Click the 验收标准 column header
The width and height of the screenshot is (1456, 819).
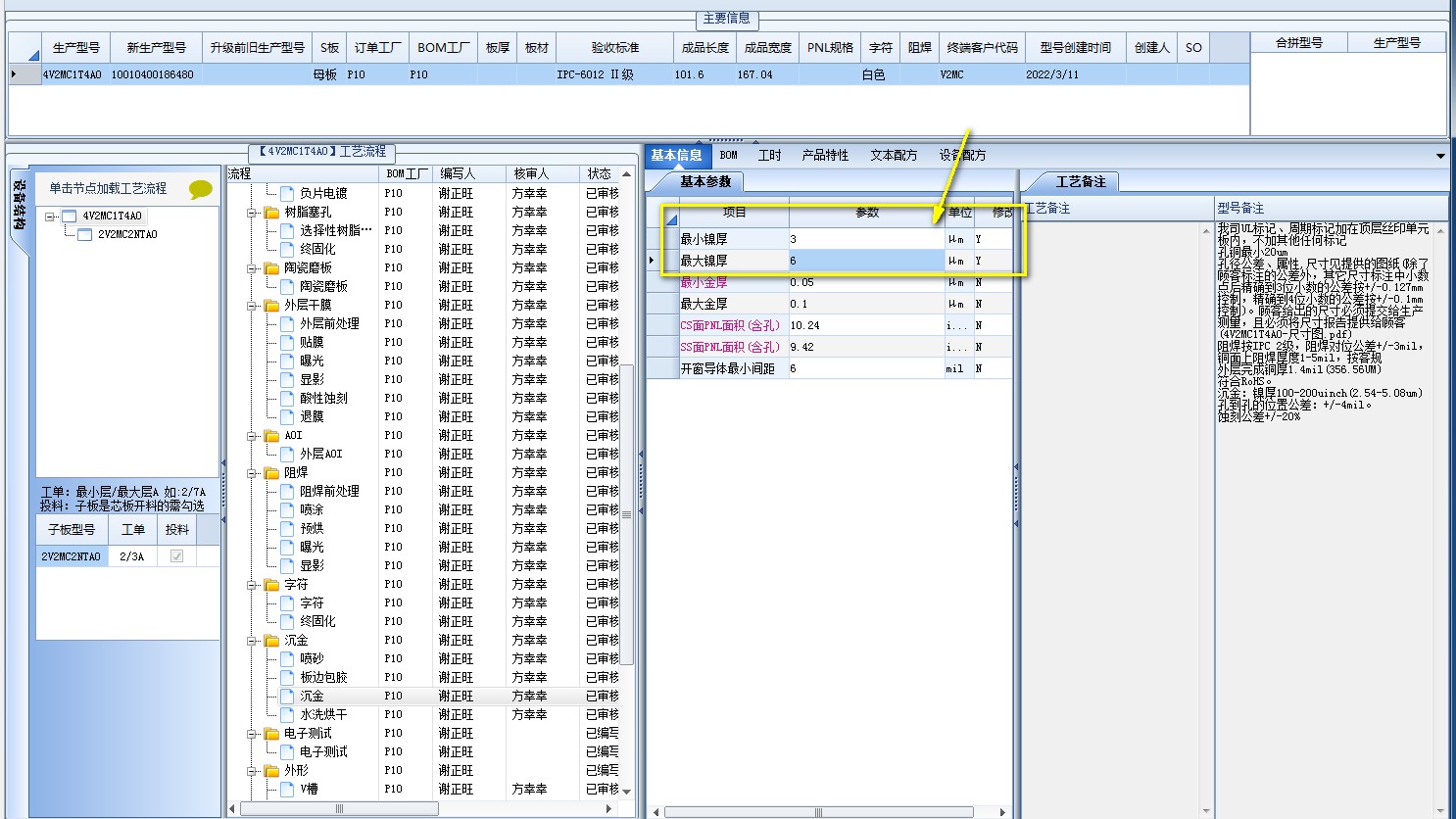point(615,47)
